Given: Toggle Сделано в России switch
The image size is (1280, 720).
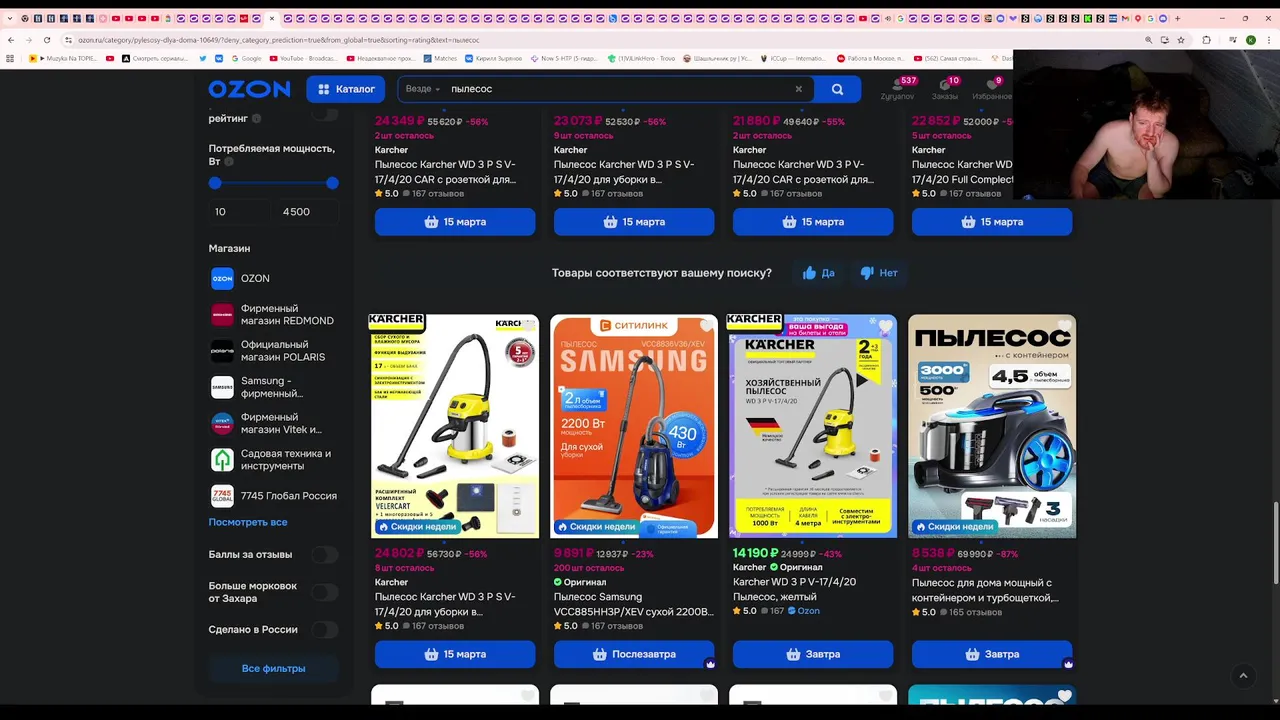Looking at the screenshot, I should [324, 630].
